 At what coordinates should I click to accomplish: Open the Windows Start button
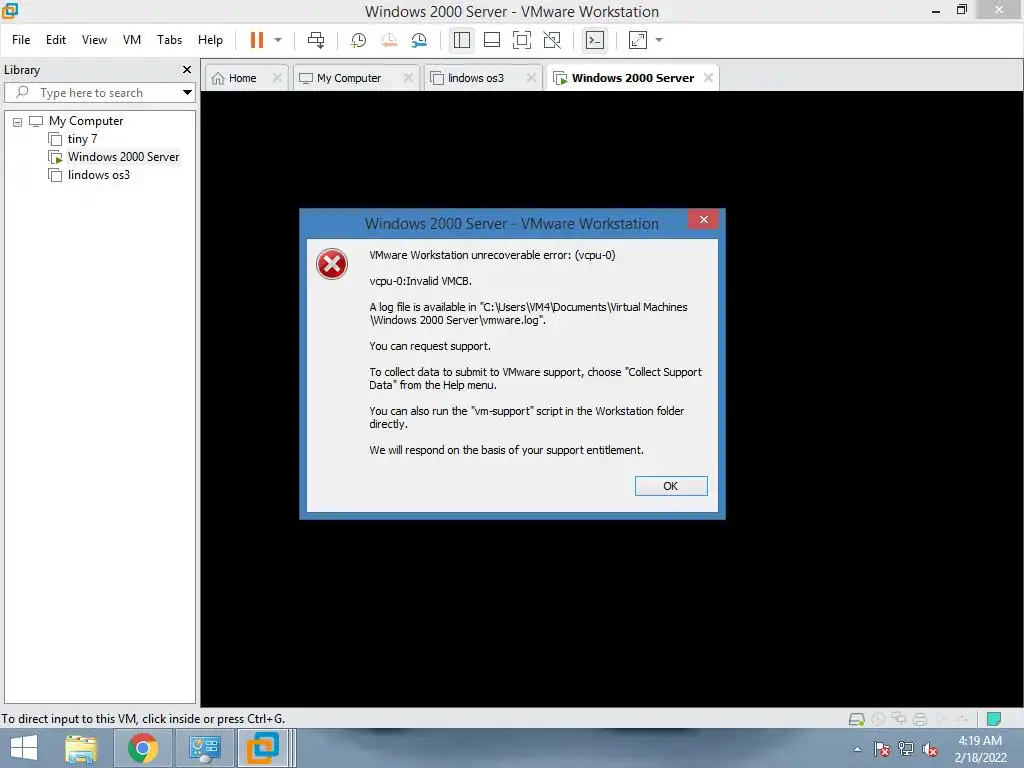click(24, 748)
